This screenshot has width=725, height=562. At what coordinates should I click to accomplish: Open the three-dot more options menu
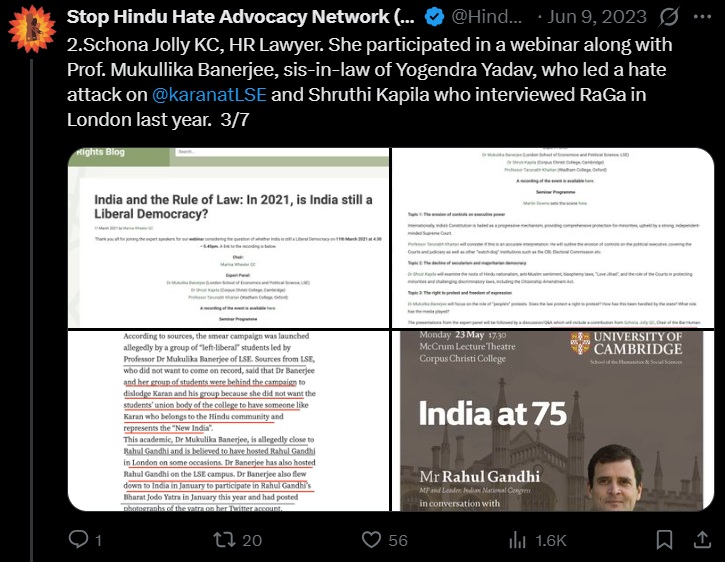tap(702, 17)
